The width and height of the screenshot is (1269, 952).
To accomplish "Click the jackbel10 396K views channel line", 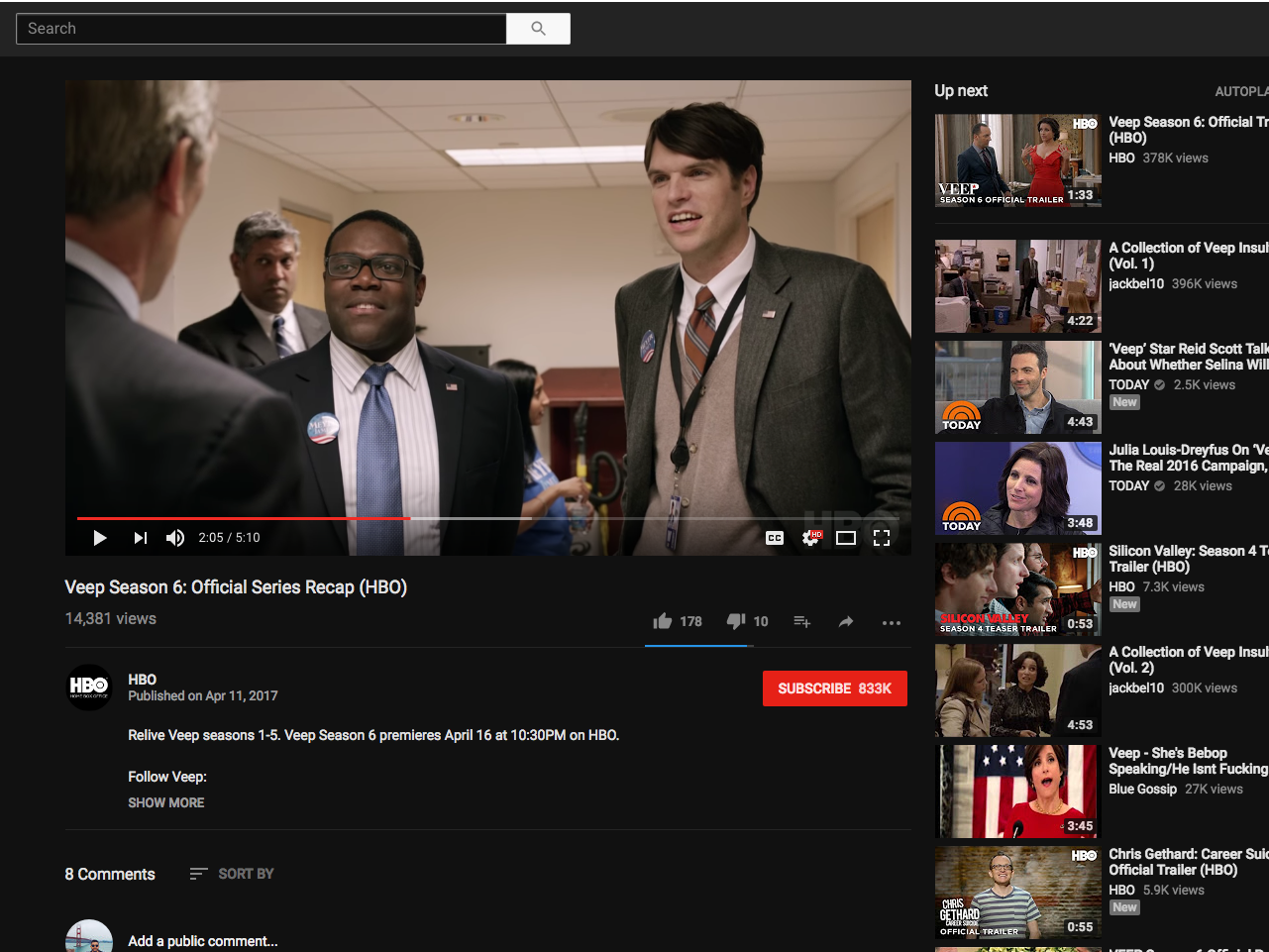I will pos(1173,284).
